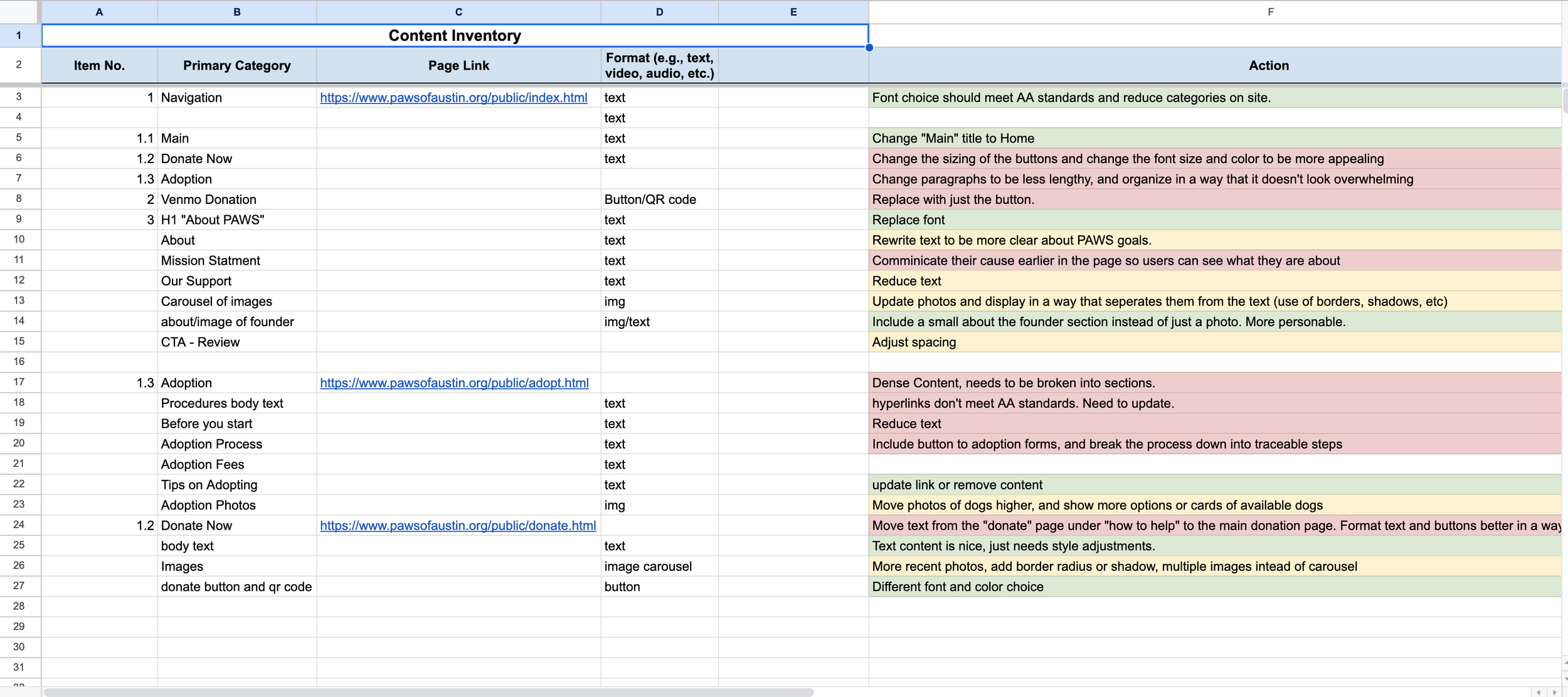The width and height of the screenshot is (1568, 697).
Task: Select column A header
Action: pyautogui.click(x=99, y=12)
